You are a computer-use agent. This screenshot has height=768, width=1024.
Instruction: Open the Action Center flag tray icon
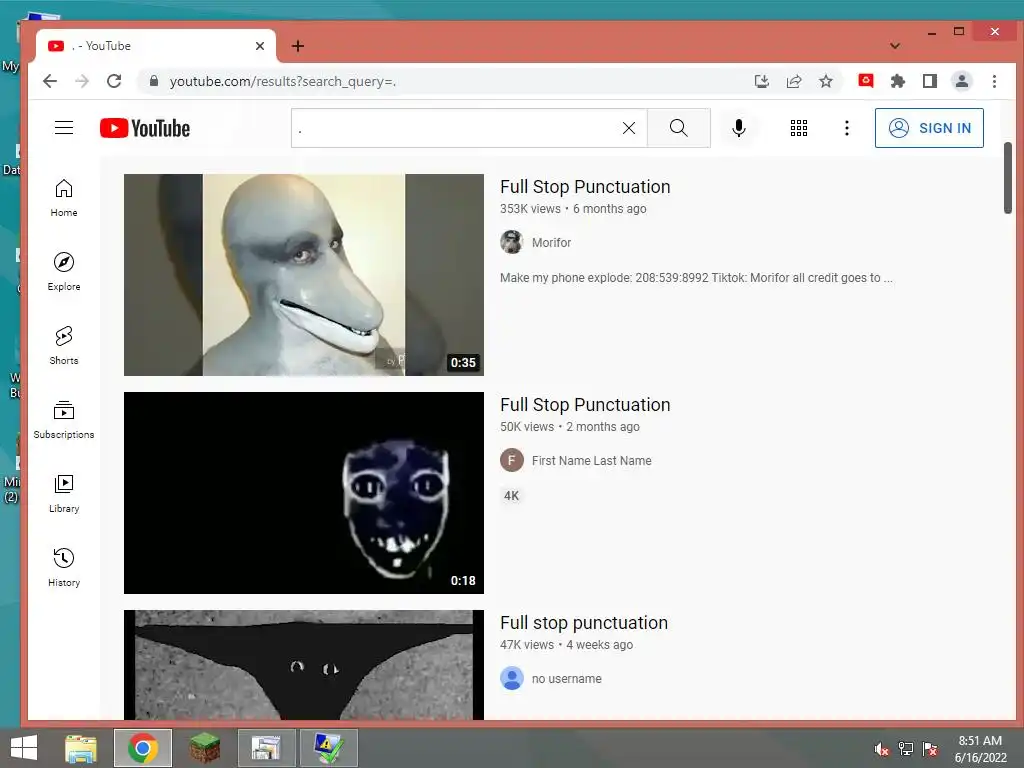tap(930, 749)
